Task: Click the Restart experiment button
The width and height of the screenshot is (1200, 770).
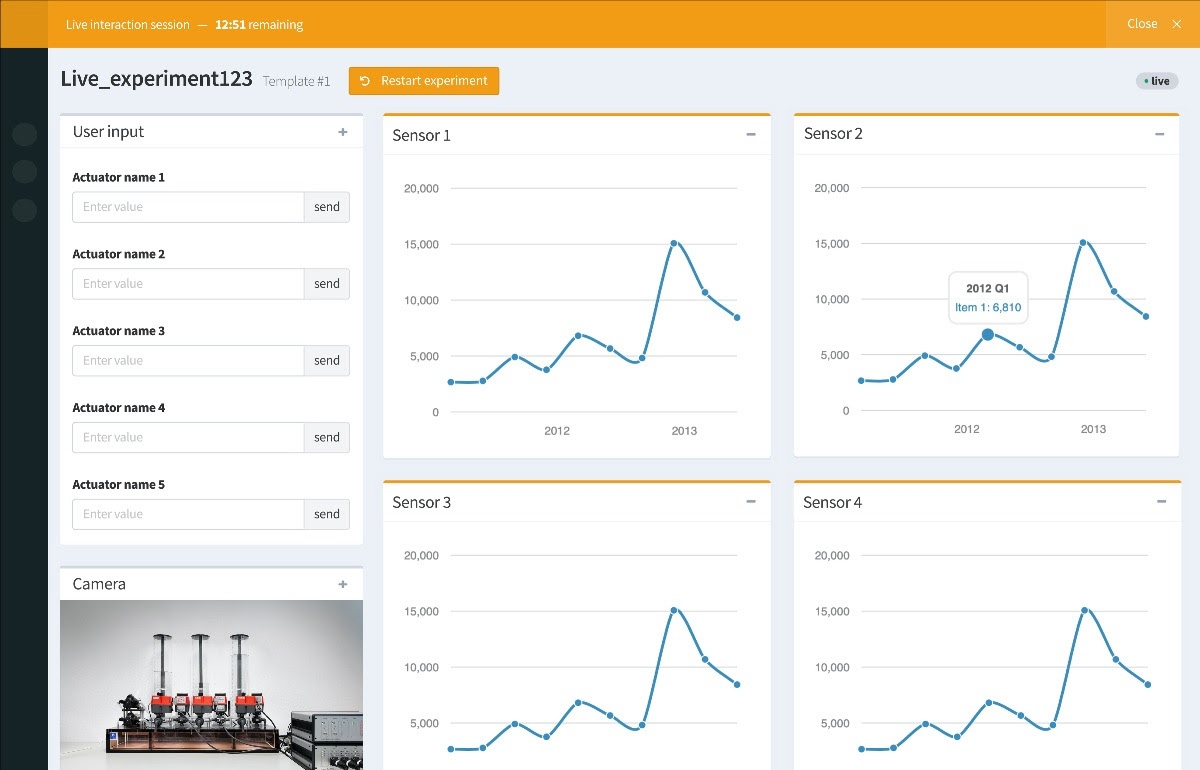Action: click(x=423, y=81)
